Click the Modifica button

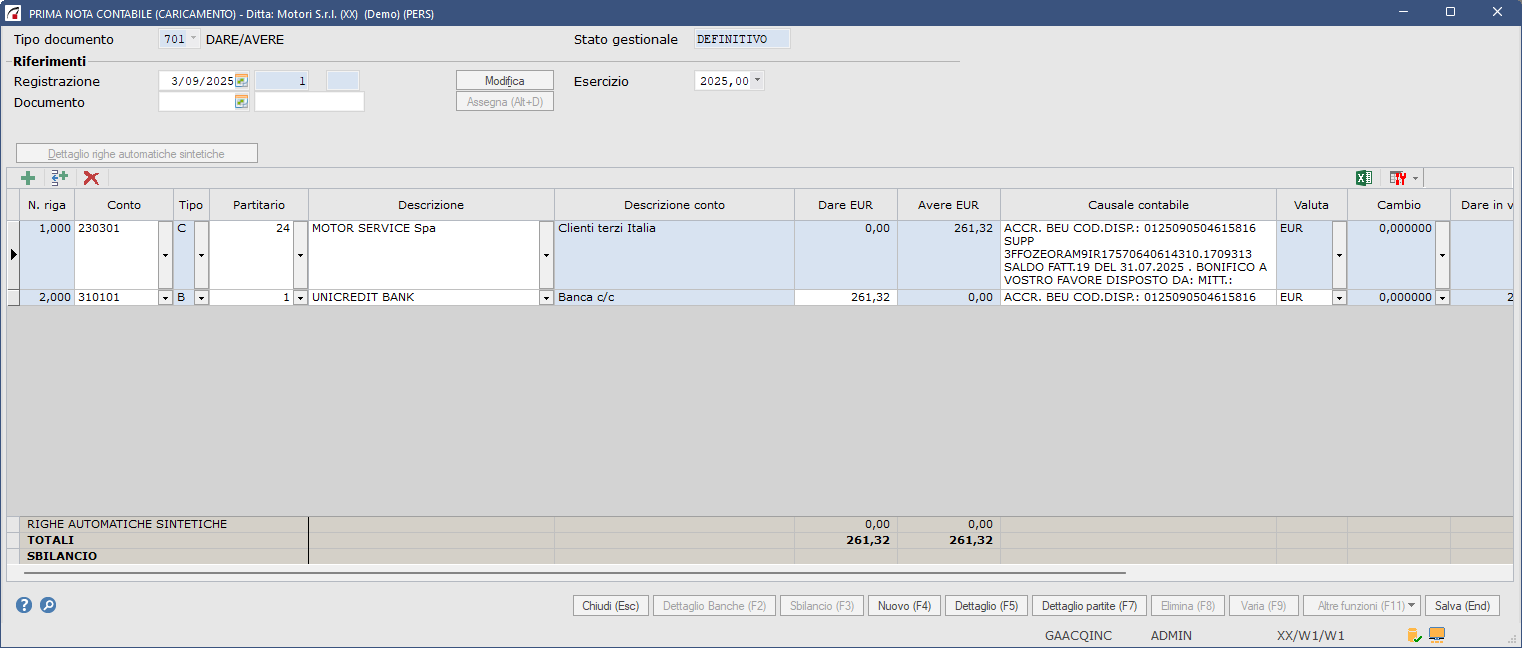pyautogui.click(x=504, y=81)
